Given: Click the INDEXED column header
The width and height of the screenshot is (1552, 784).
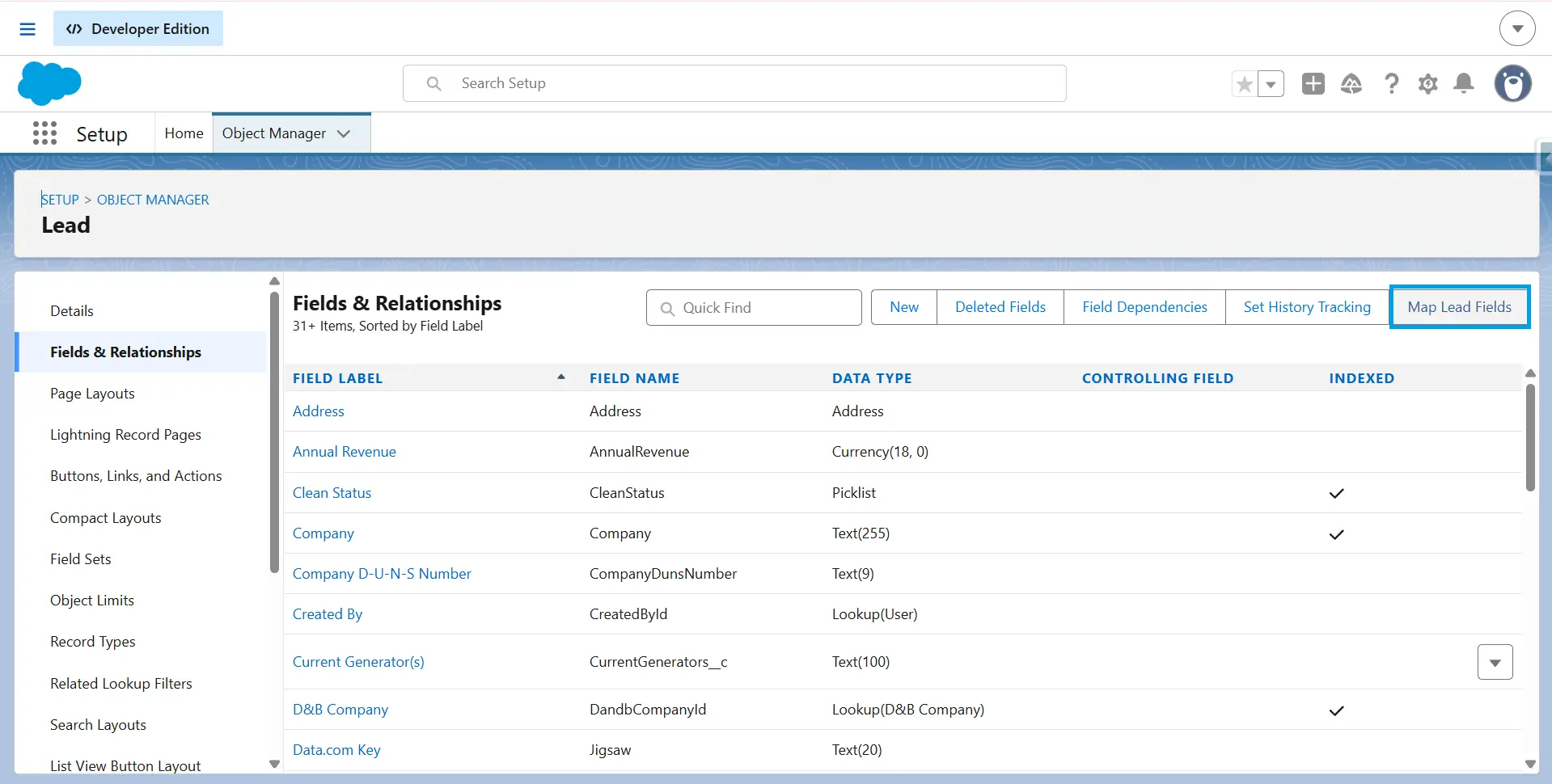Looking at the screenshot, I should [1361, 378].
